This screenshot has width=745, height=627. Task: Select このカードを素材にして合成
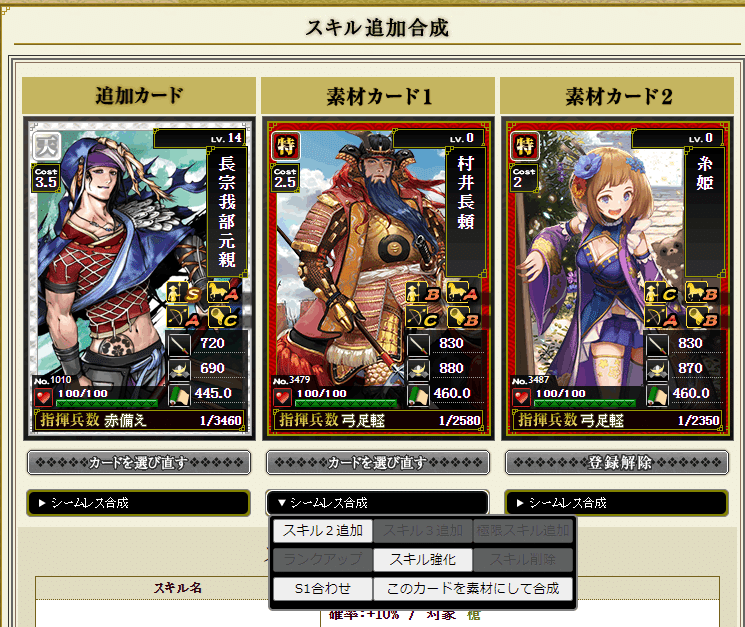point(473,589)
